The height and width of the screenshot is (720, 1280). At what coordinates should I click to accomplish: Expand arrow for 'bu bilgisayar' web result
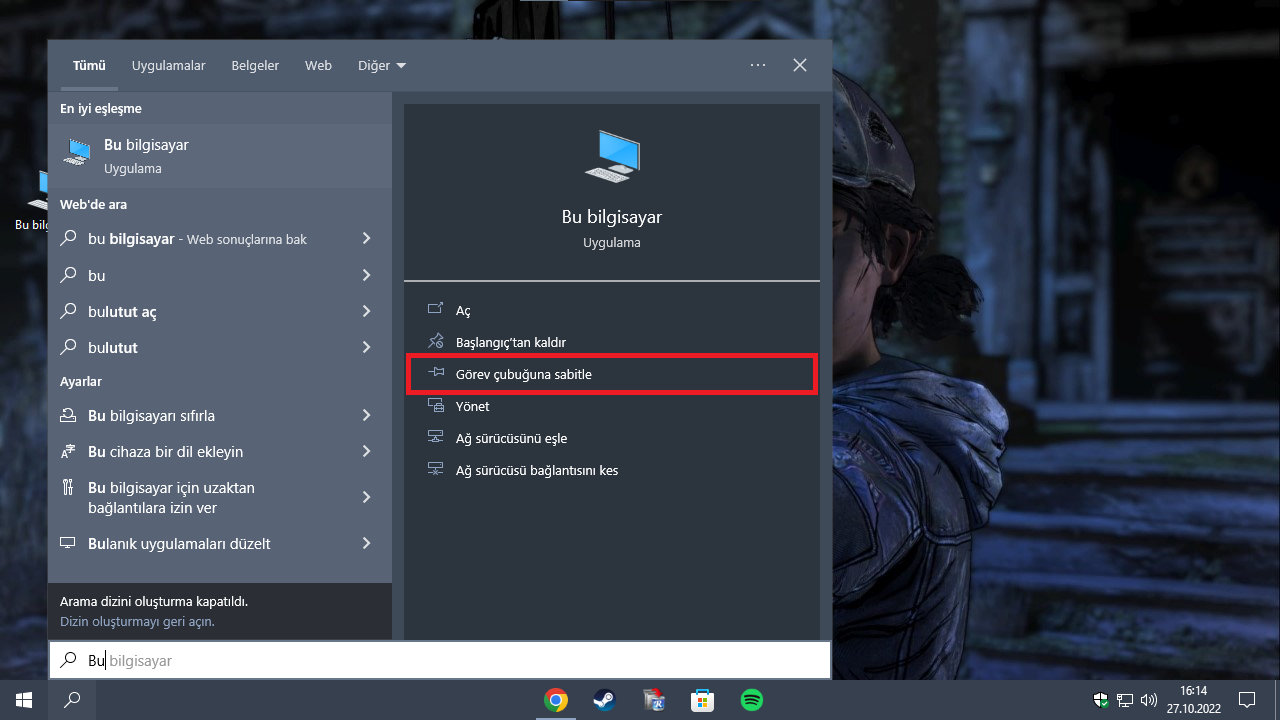coord(367,239)
